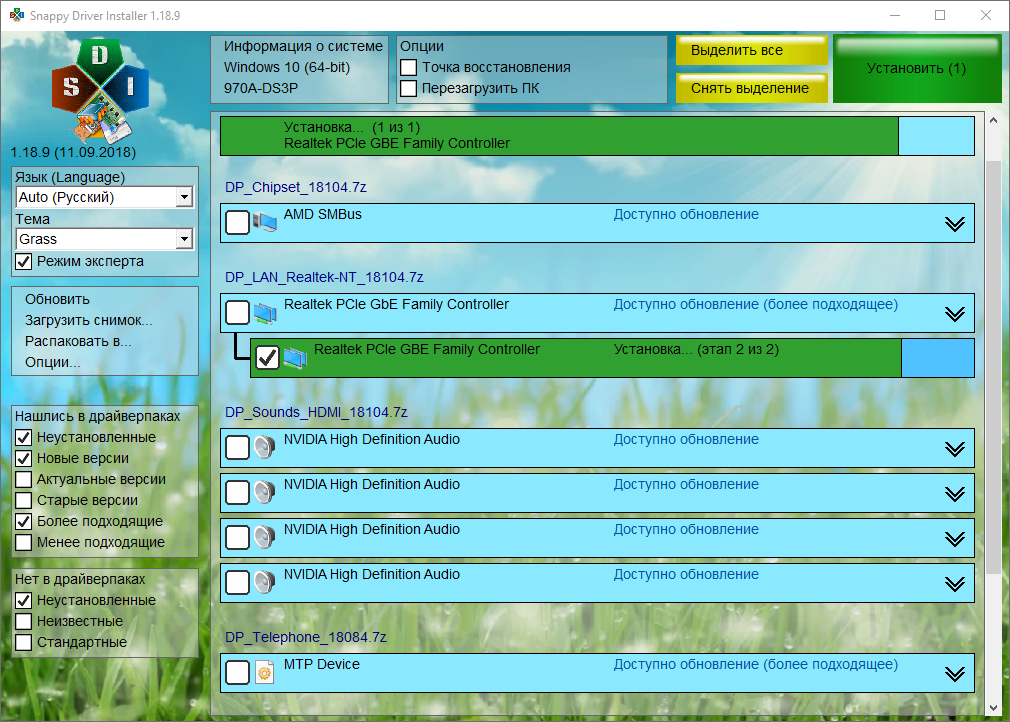1010x722 pixels.
Task: Toggle Стандартные filter checkbox
Action: [x=24, y=642]
